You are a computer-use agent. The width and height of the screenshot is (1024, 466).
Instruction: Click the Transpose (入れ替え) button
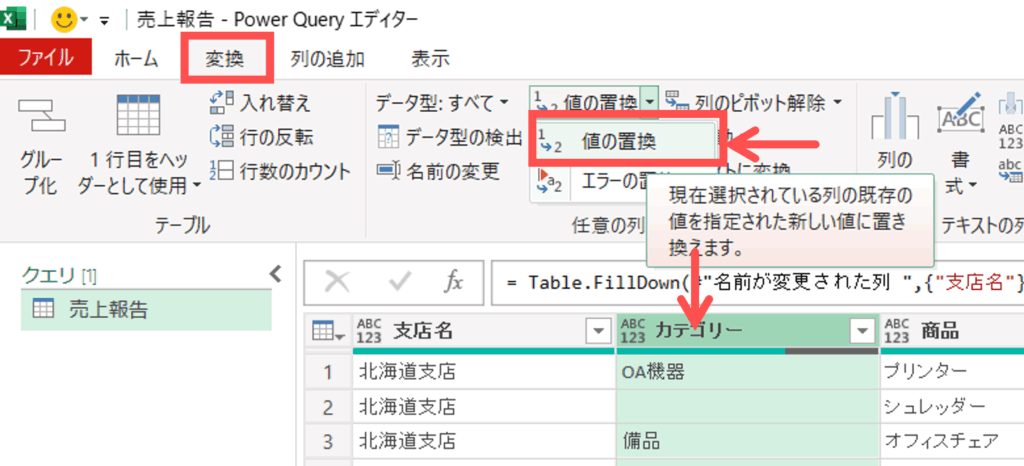(x=261, y=102)
